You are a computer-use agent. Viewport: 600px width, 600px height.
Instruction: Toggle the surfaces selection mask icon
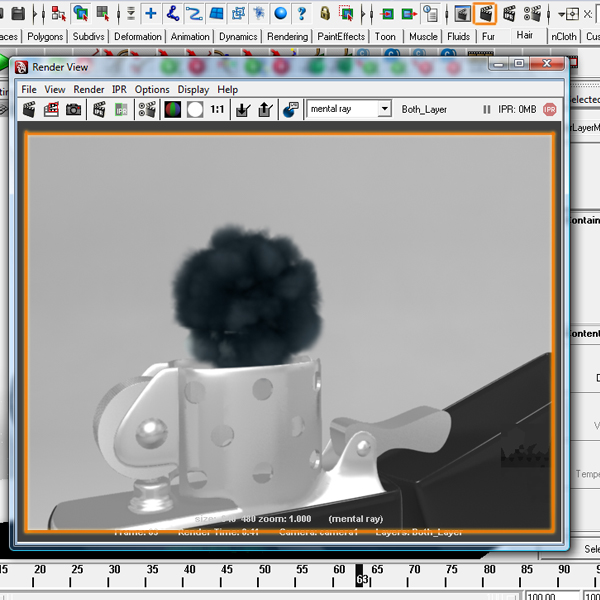tap(216, 14)
